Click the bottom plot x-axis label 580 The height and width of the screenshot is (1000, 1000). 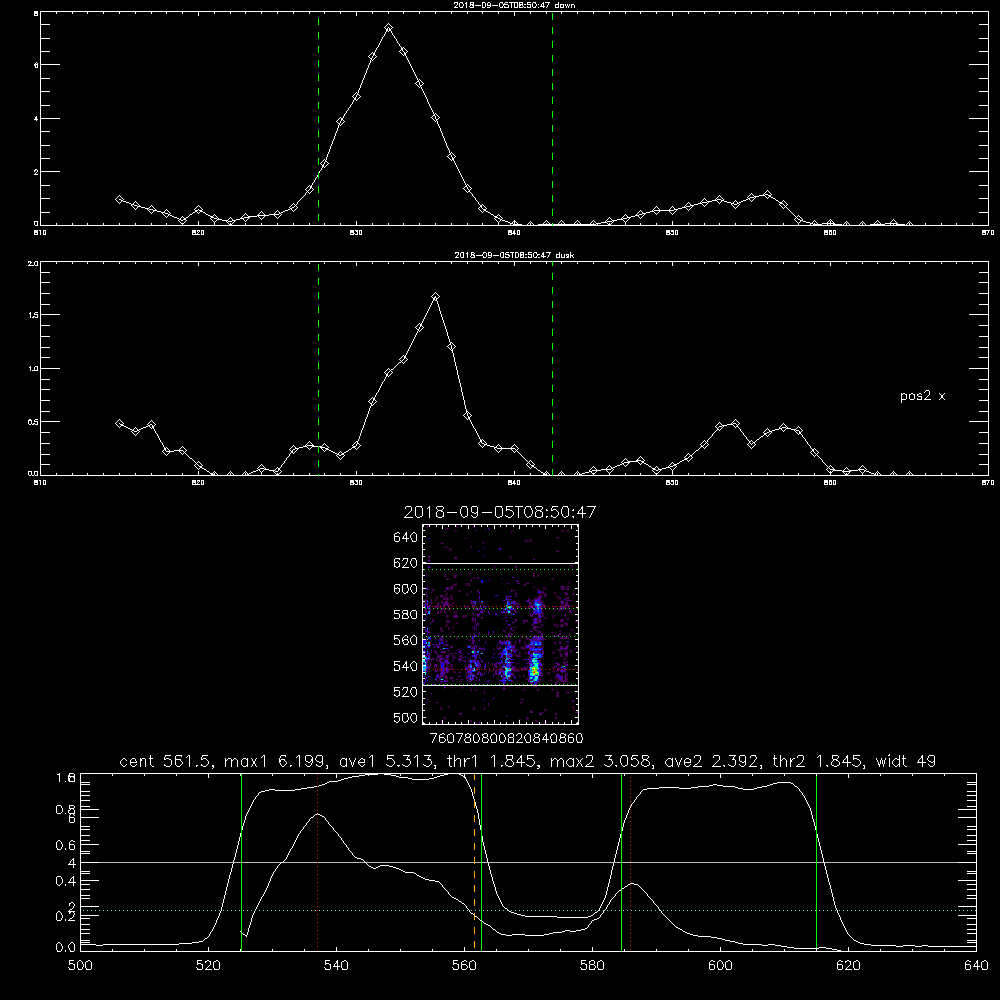pyautogui.click(x=592, y=965)
